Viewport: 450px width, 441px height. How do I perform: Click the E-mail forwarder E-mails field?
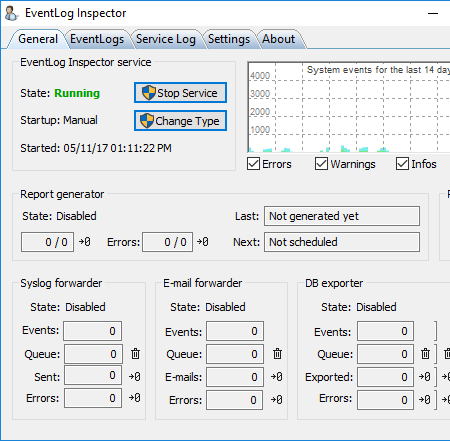pyautogui.click(x=235, y=377)
